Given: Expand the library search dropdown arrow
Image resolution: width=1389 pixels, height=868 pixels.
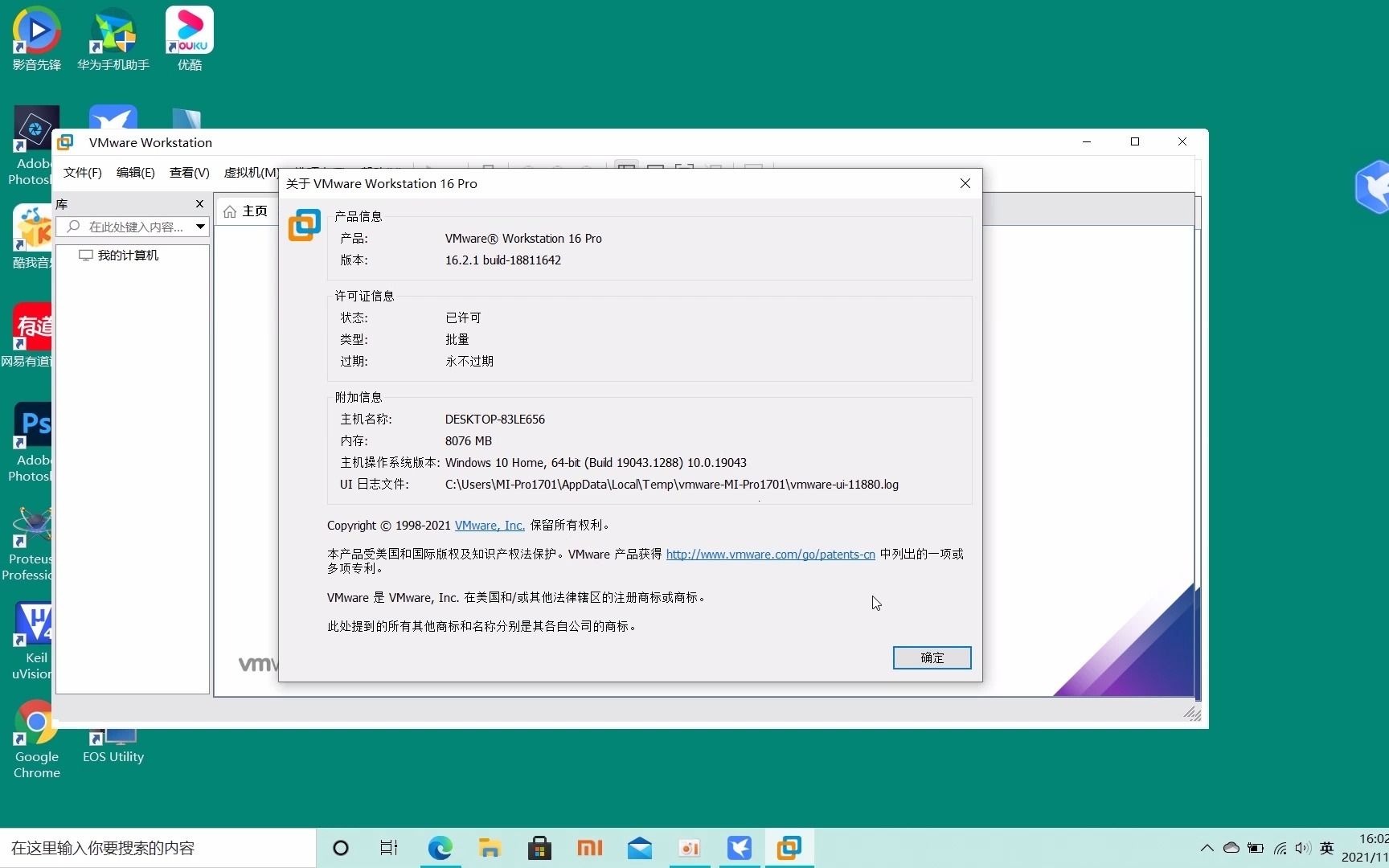Looking at the screenshot, I should click(201, 227).
